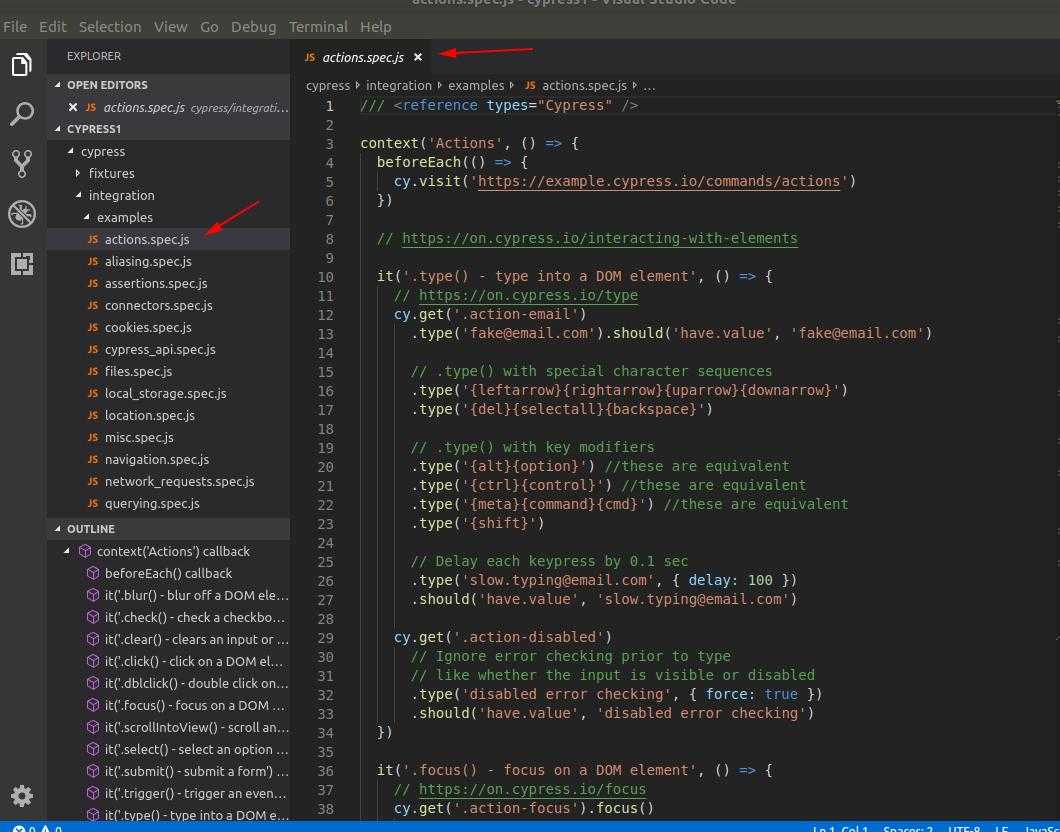Viewport: 1060px width, 832px height.
Task: Open the Extensions view icon
Action: coord(22,263)
